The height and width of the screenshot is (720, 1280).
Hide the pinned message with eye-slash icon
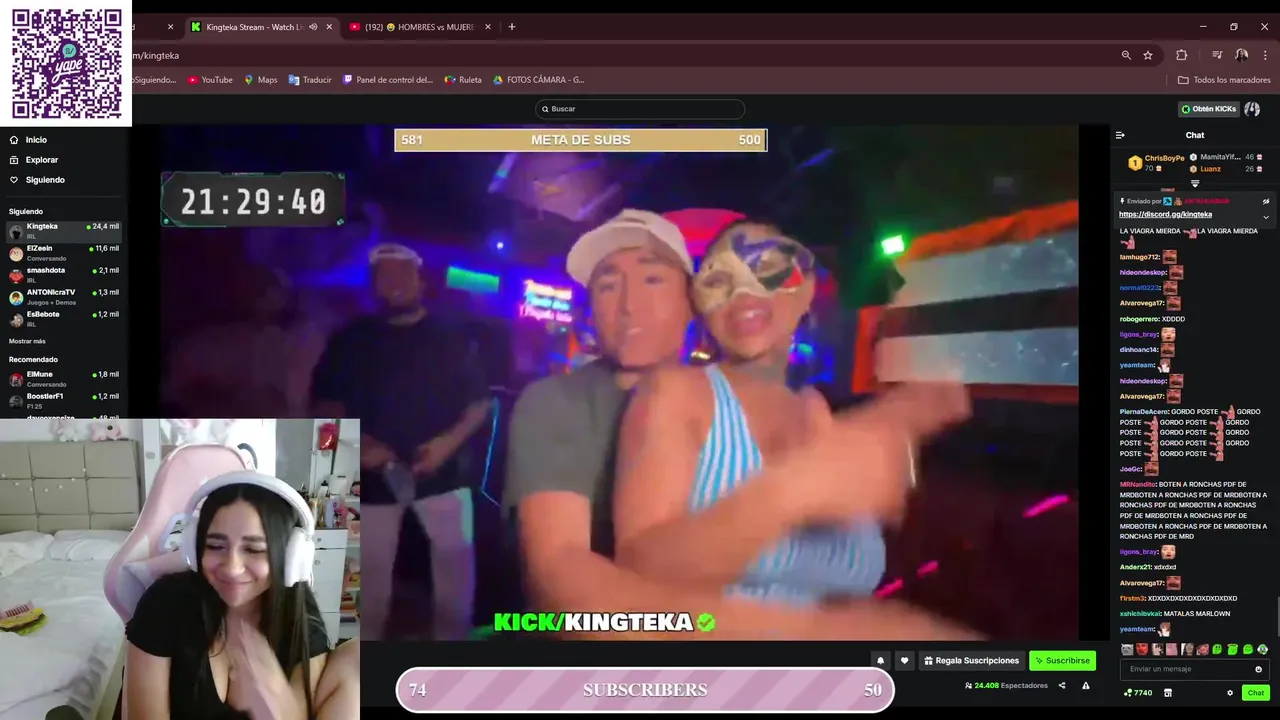(1265, 201)
